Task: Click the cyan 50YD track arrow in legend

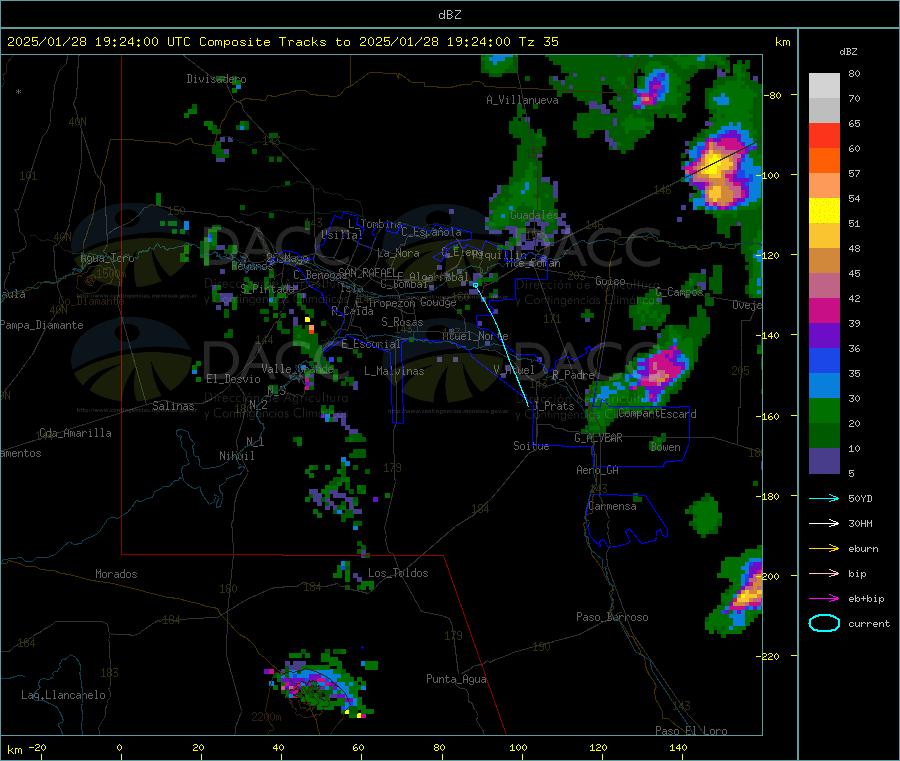Action: [x=824, y=498]
